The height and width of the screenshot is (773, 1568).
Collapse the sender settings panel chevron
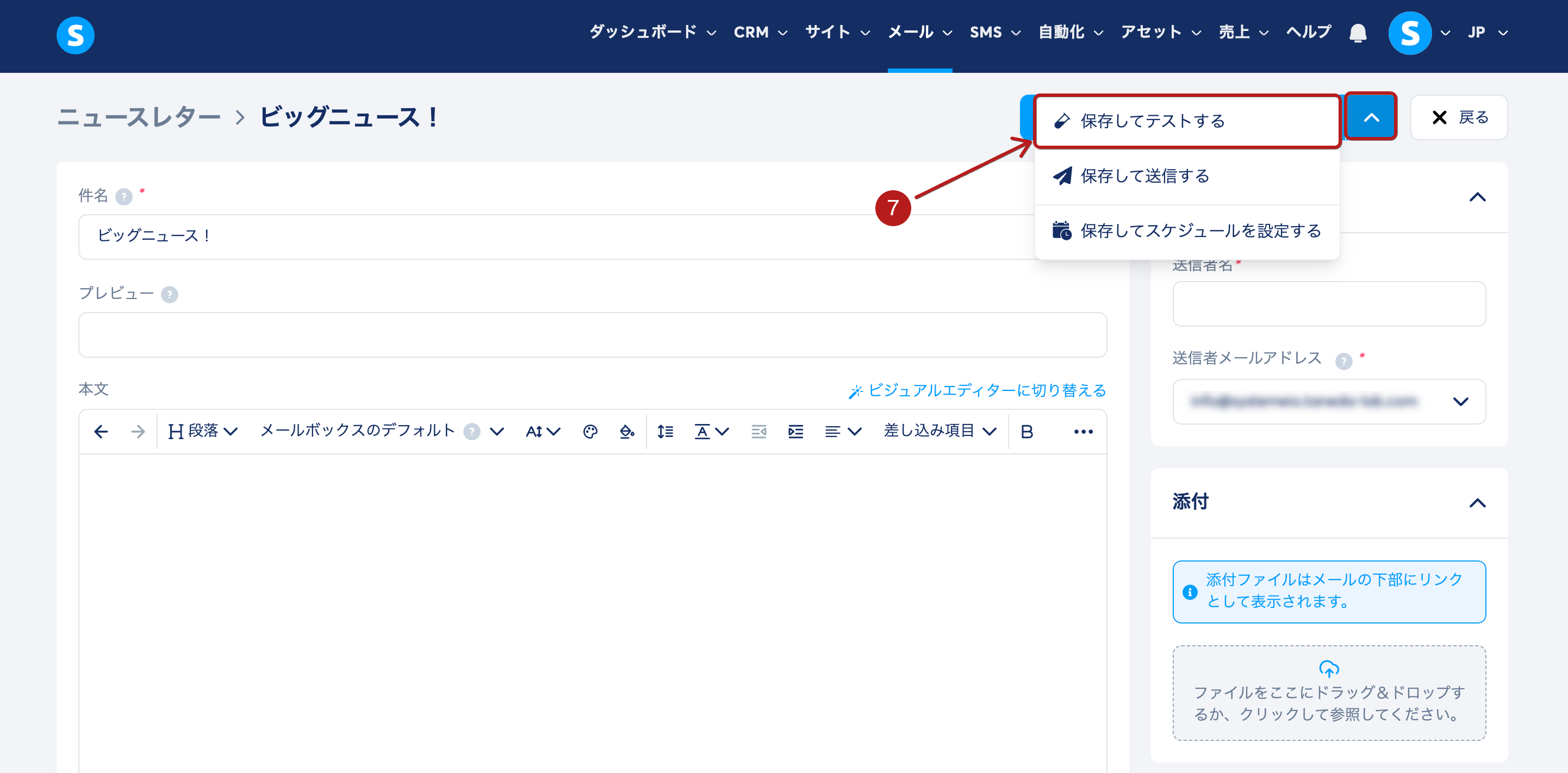[1477, 197]
